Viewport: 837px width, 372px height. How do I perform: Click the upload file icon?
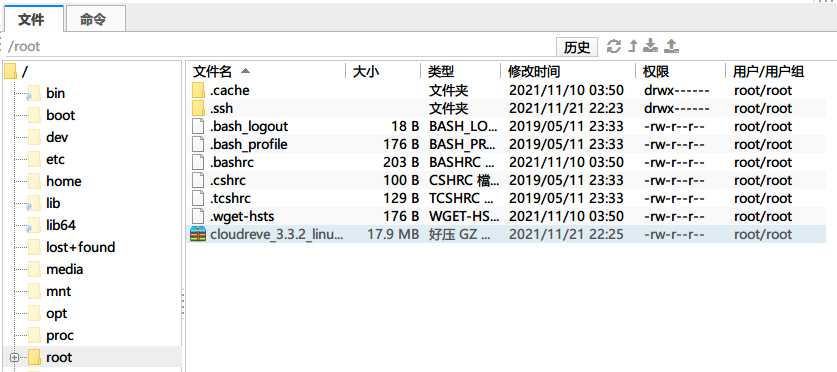[x=671, y=46]
